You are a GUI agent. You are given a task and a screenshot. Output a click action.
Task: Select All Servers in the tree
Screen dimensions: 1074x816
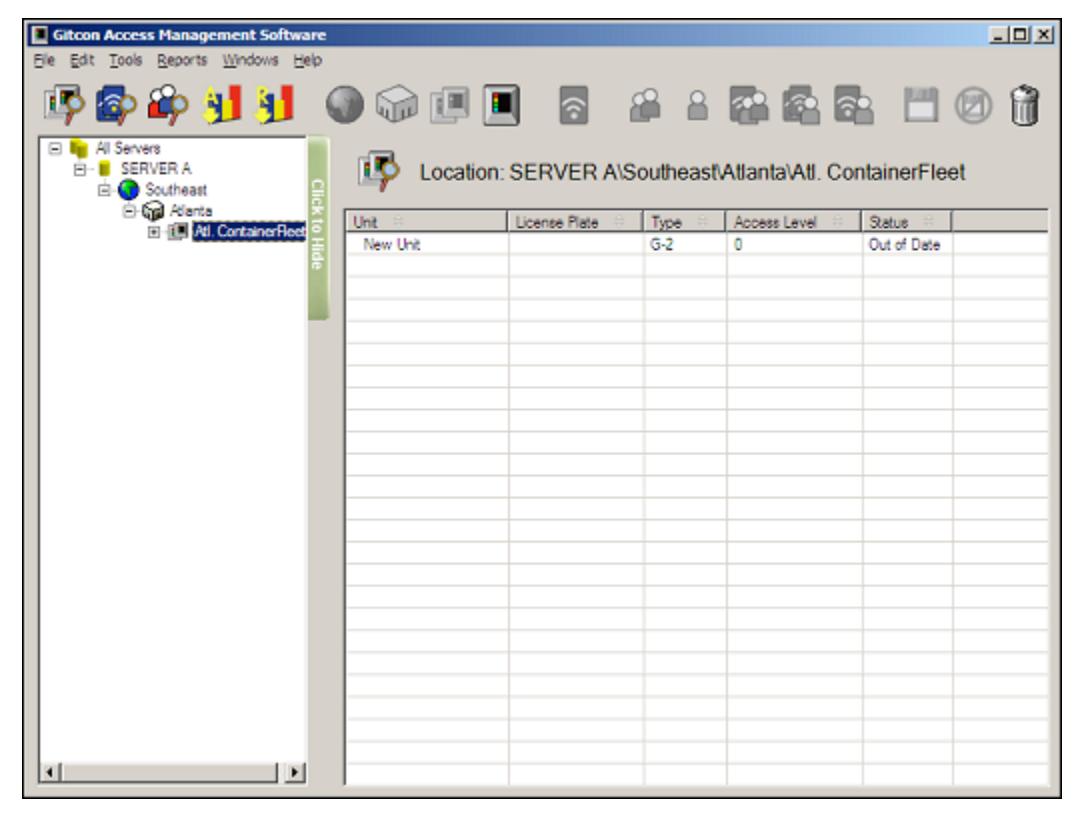click(128, 148)
